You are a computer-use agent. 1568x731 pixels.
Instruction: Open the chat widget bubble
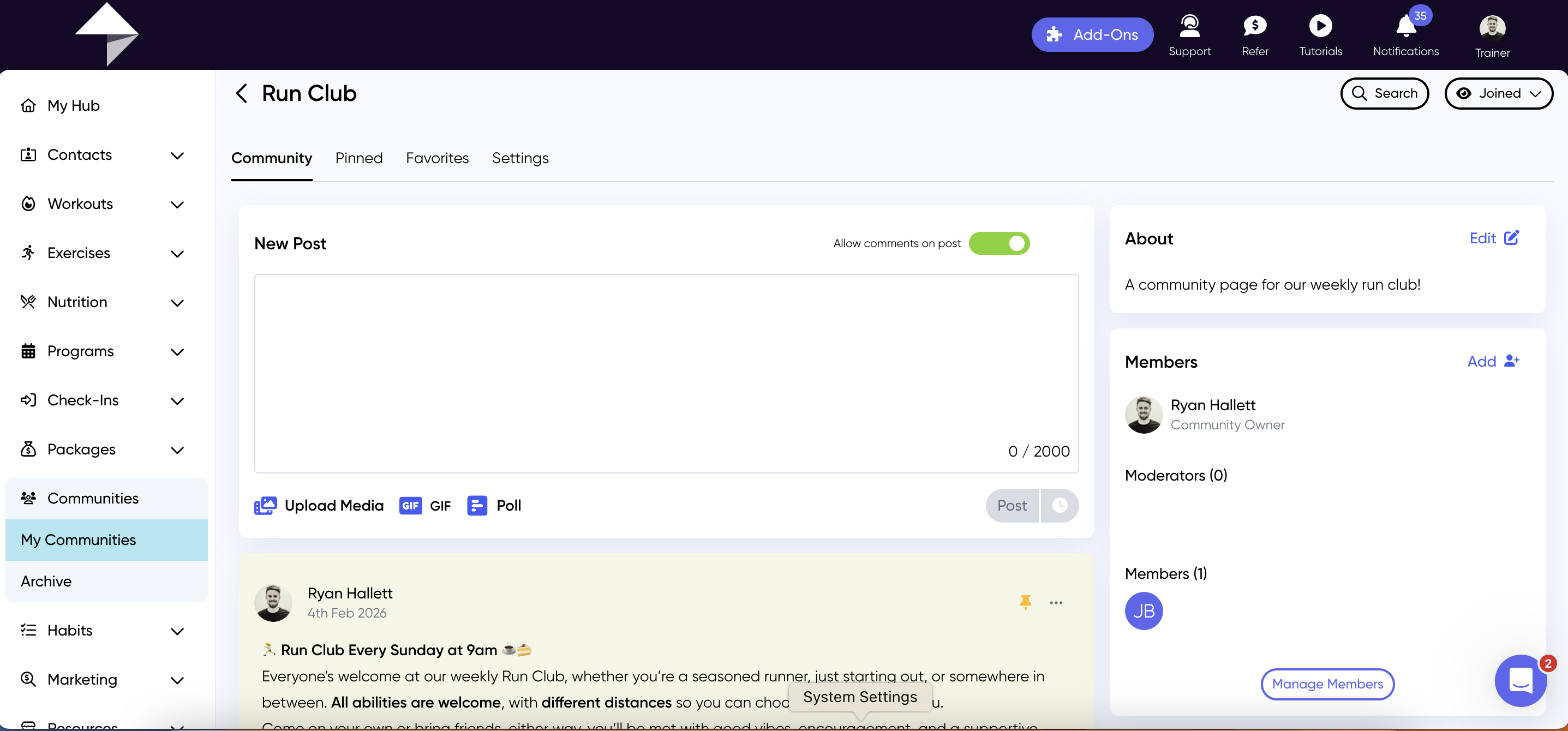point(1521,680)
